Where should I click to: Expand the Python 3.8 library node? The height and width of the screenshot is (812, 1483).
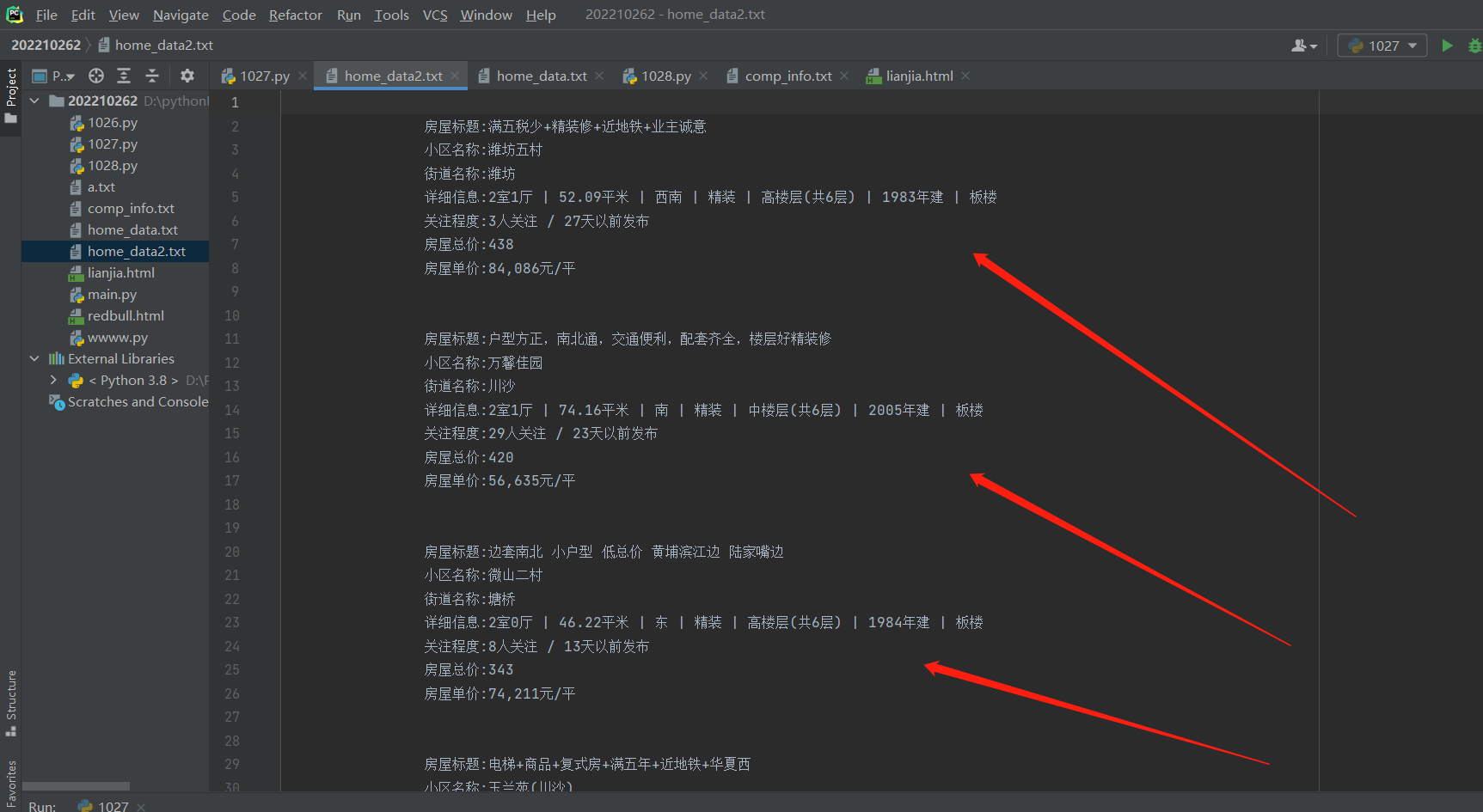[x=53, y=380]
